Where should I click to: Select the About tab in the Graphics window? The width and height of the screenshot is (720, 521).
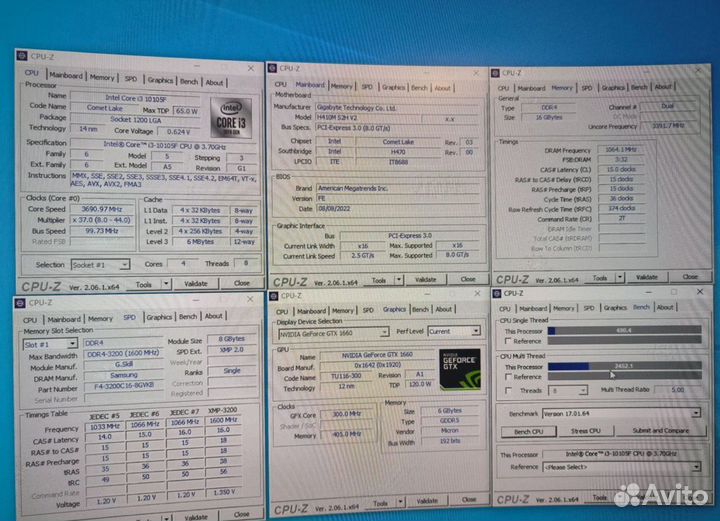[x=444, y=309]
